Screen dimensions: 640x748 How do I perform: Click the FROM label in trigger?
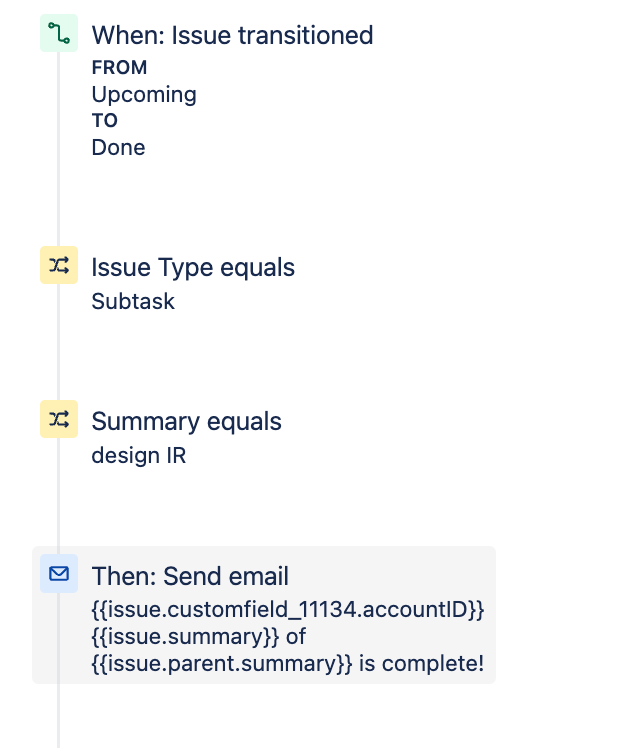(x=119, y=68)
